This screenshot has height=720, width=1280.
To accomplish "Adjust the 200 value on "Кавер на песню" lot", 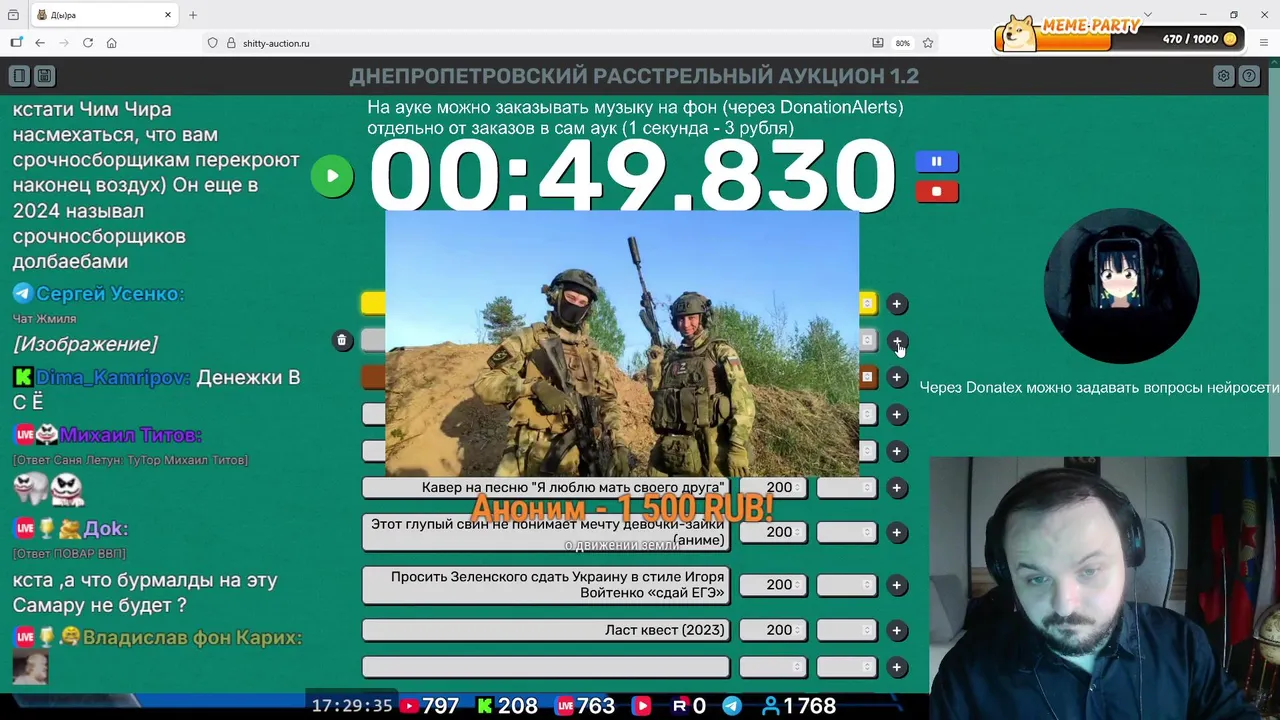I will [x=773, y=488].
